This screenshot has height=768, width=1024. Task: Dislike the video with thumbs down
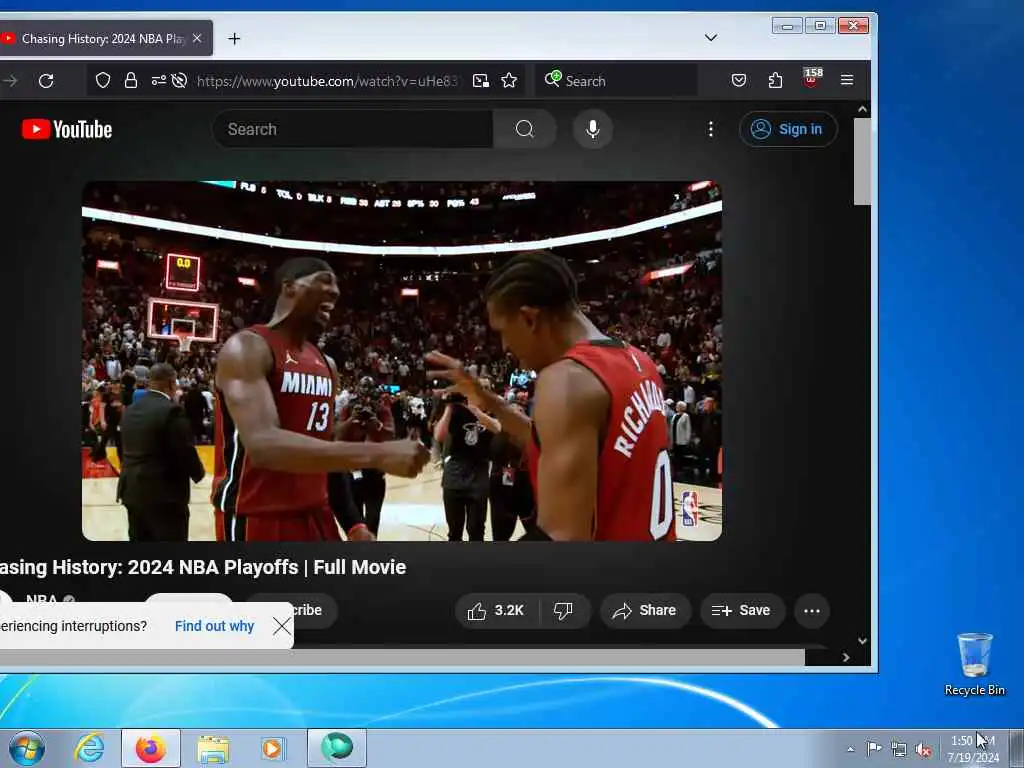tap(564, 611)
